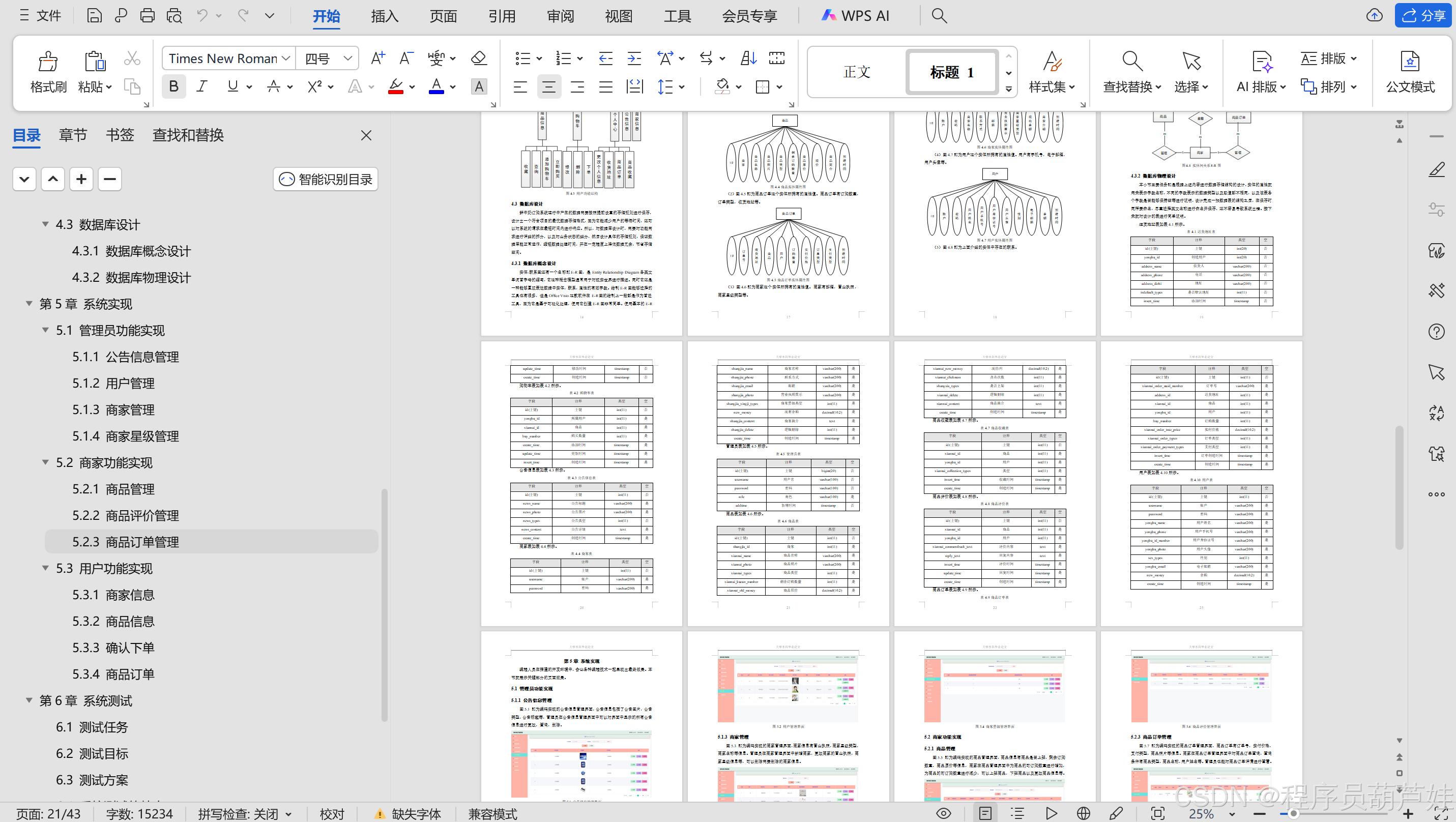Click the clear formatting eraser icon

coord(478,58)
